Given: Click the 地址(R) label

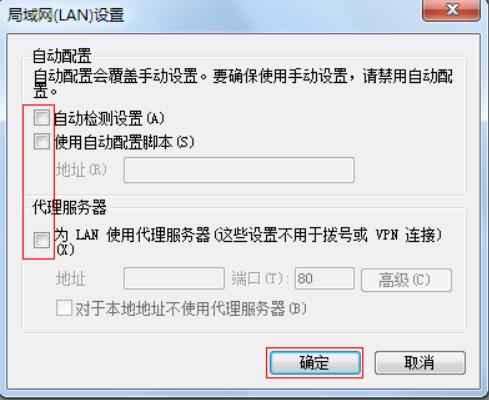Looking at the screenshot, I should [x=82, y=170].
